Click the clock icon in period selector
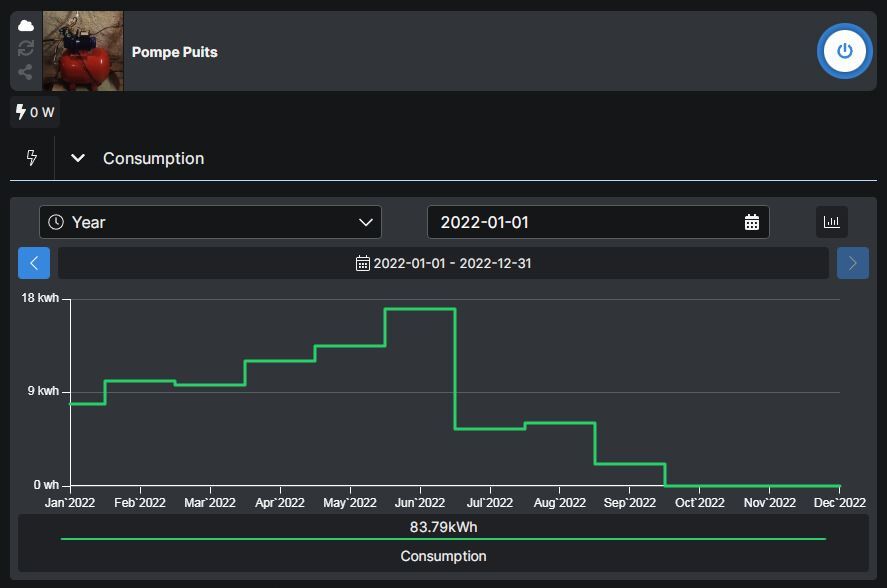This screenshot has width=887, height=588. (x=56, y=222)
